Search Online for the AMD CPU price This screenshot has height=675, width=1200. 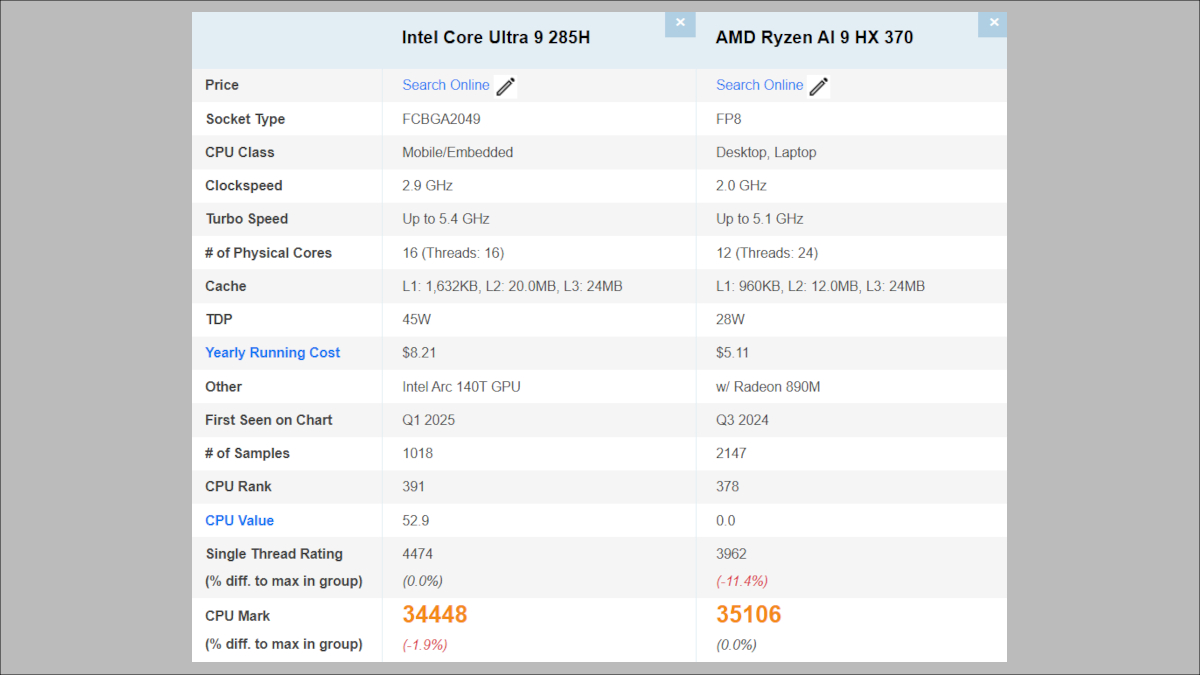click(x=759, y=85)
